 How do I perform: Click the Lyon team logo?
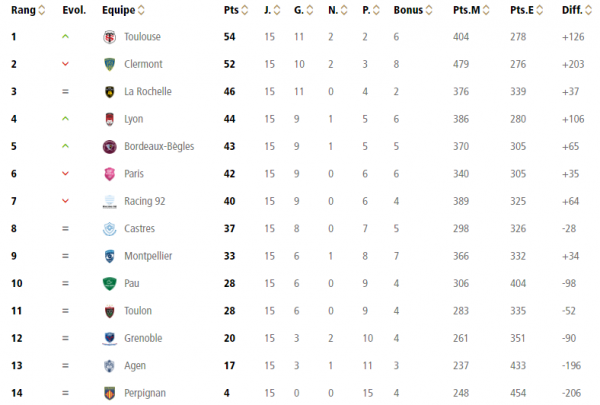[109, 119]
